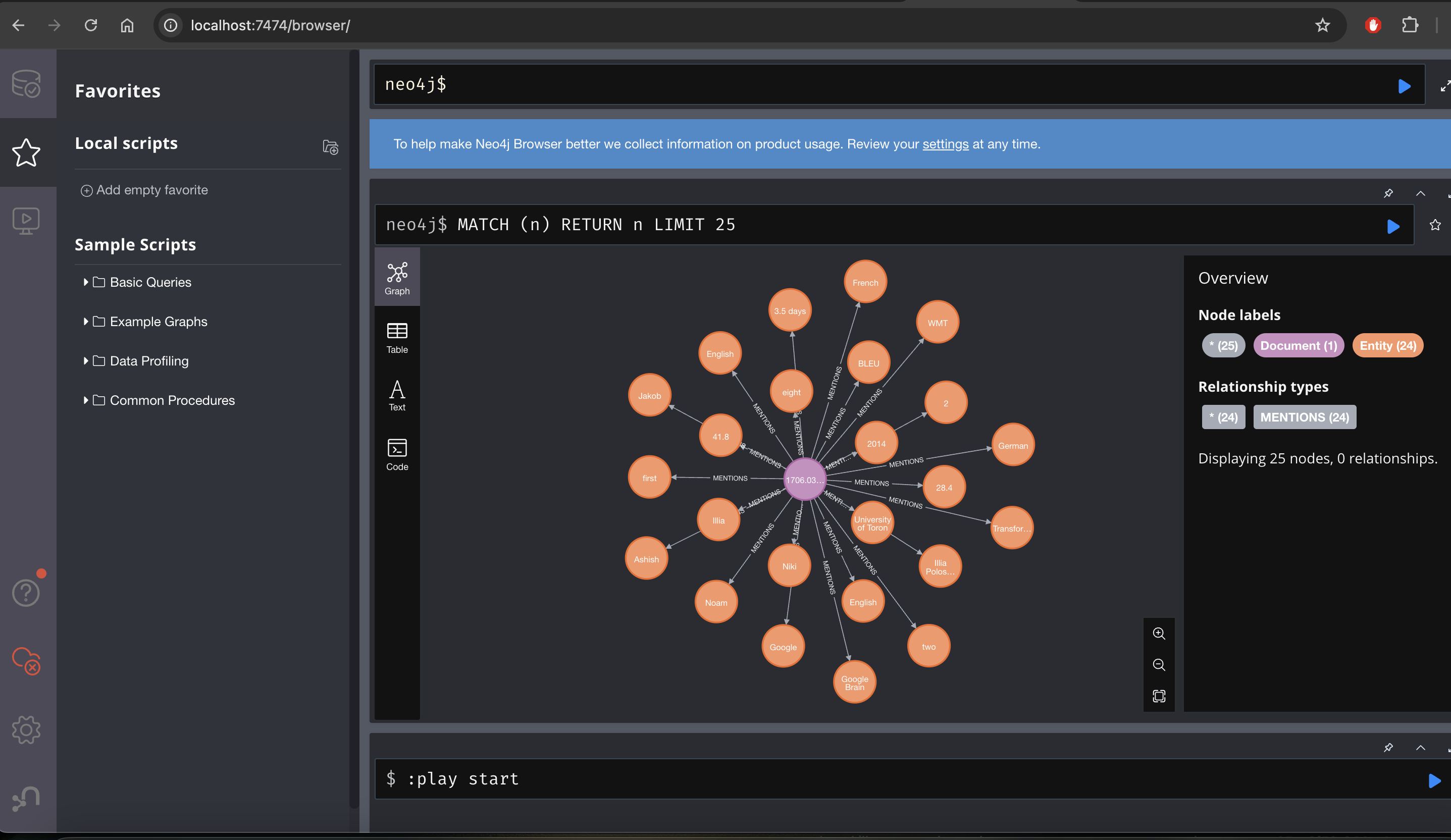Screen dimensions: 1451x840
Task: Create new folder in Local scripts
Action: [x=330, y=147]
